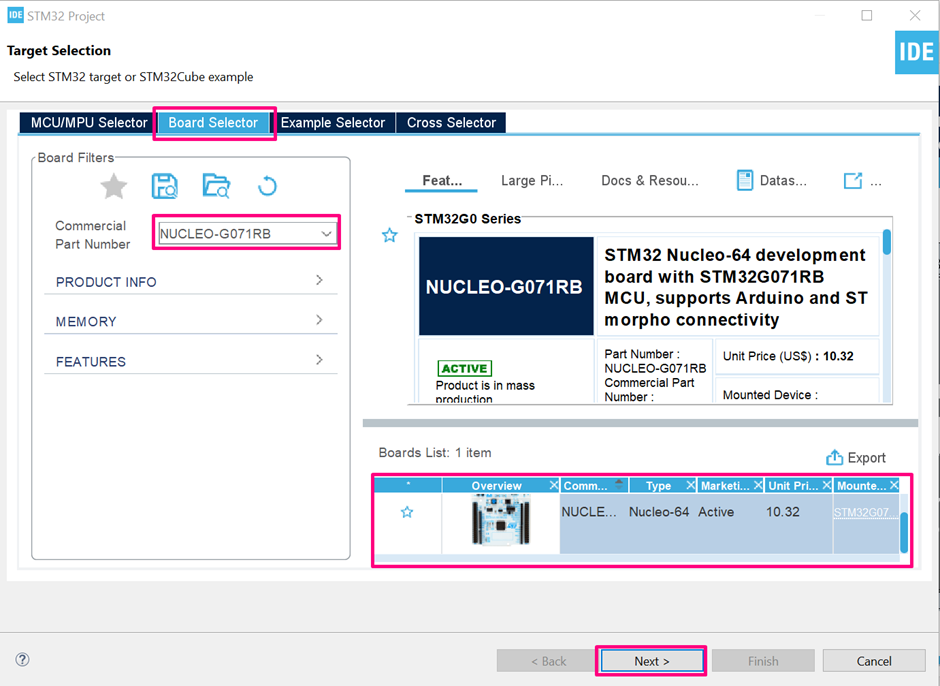The width and height of the screenshot is (940, 686).
Task: Remove Mounted Device column via X
Action: pyautogui.click(x=894, y=485)
